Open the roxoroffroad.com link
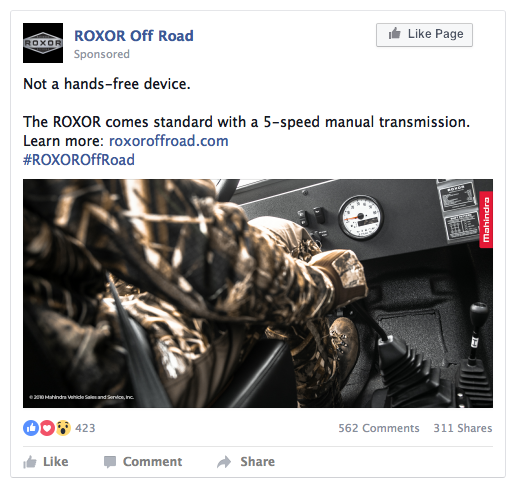The height and width of the screenshot is (499, 516). click(x=169, y=141)
